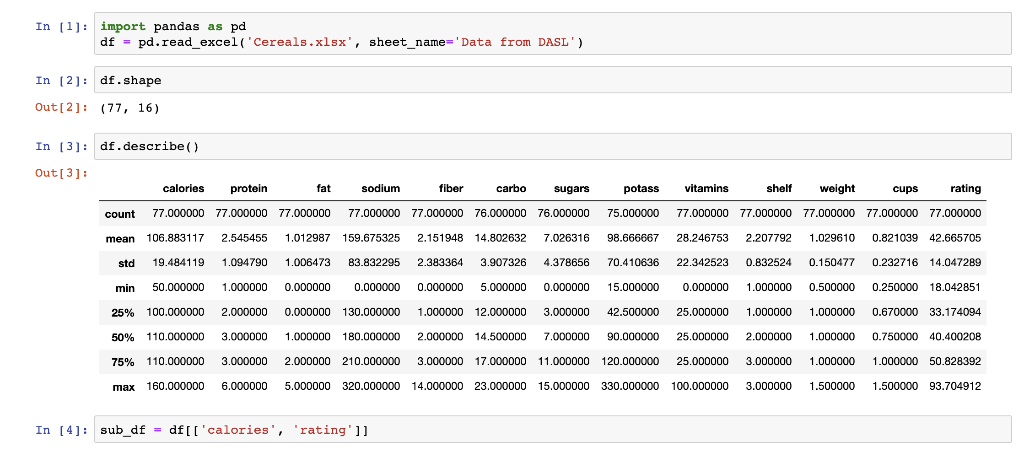Select mean calories value 106.883117
1024x452 pixels.
pos(175,238)
